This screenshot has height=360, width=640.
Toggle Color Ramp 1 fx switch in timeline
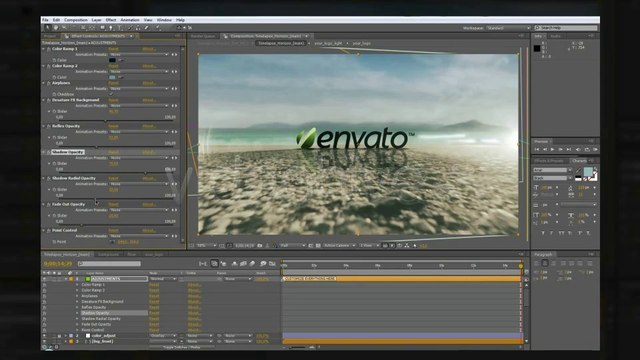coord(44,284)
